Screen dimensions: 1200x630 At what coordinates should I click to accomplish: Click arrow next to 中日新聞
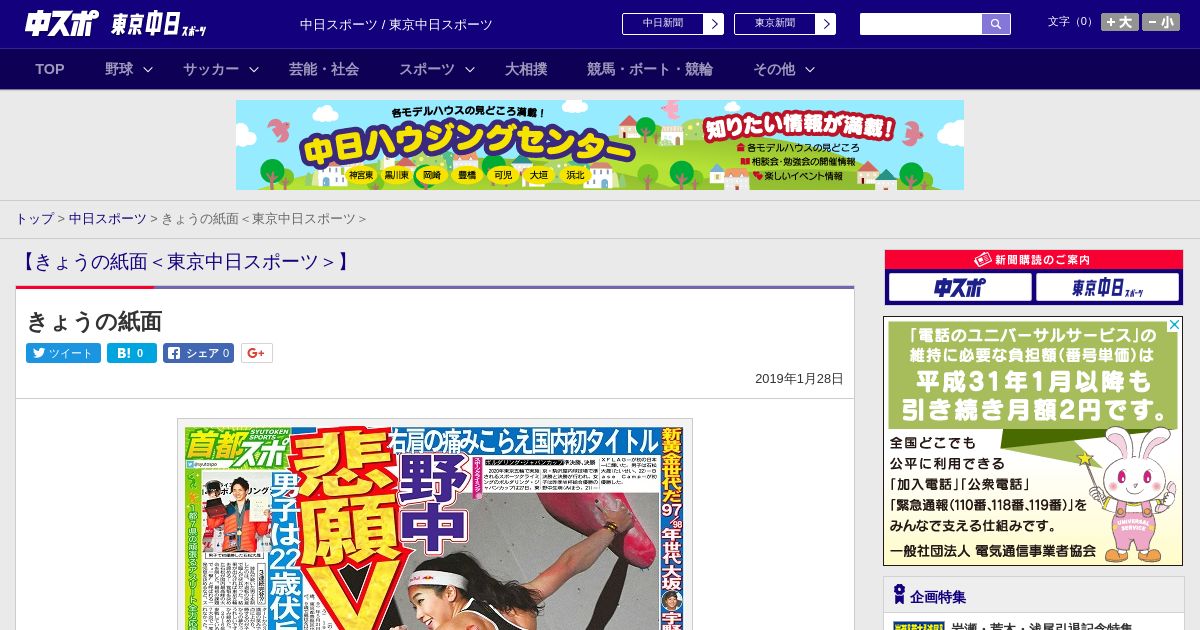[x=713, y=24]
